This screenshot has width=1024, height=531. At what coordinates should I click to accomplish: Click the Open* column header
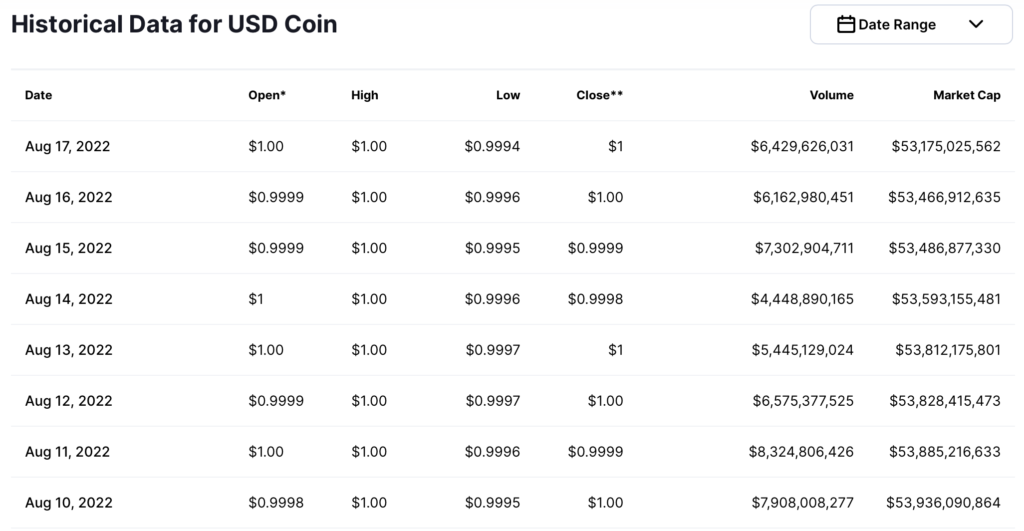(267, 96)
